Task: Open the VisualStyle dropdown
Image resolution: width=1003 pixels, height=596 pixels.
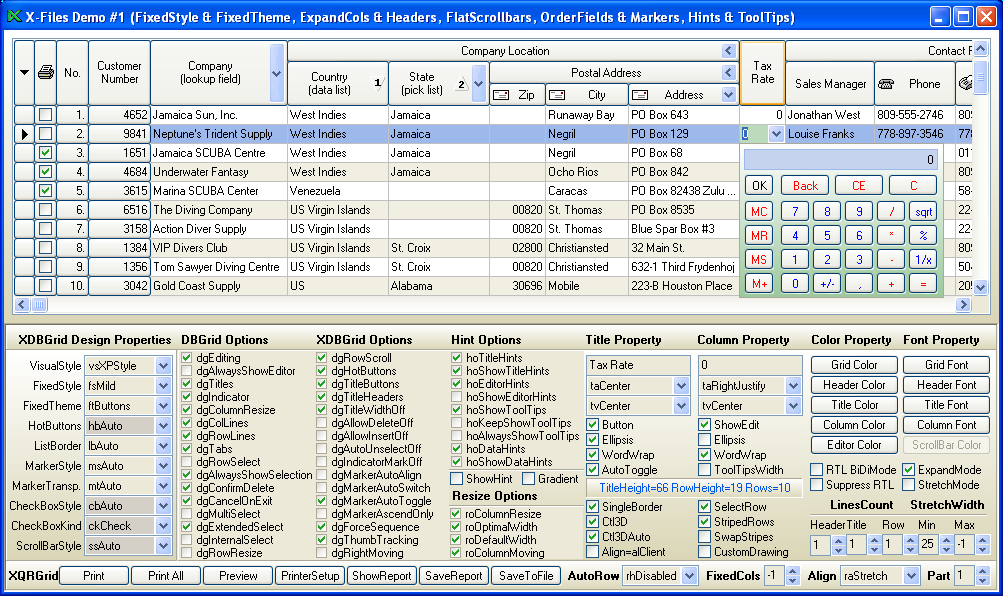Action: pos(164,366)
